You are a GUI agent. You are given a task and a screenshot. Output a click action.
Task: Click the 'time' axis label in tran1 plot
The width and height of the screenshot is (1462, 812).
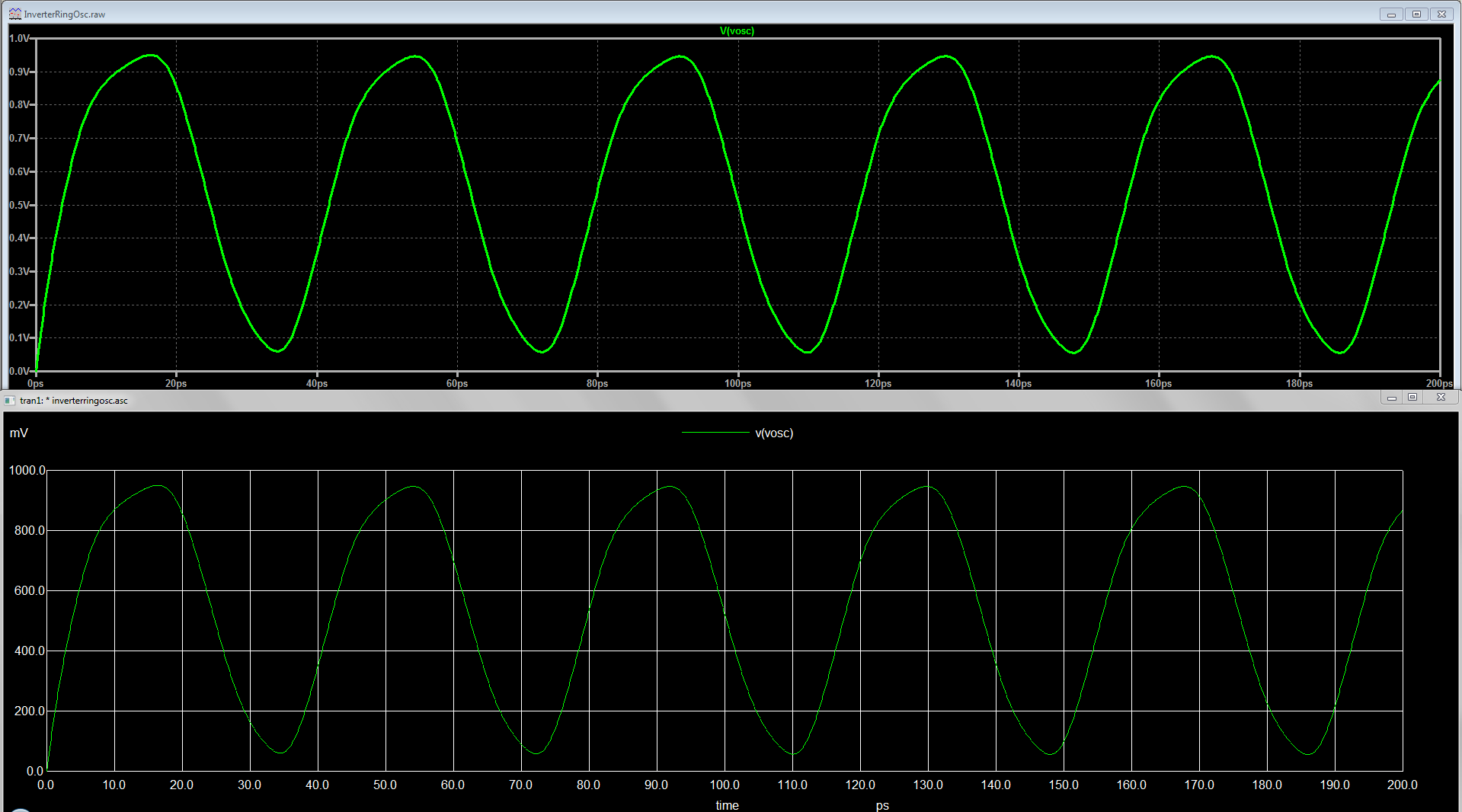tap(727, 805)
